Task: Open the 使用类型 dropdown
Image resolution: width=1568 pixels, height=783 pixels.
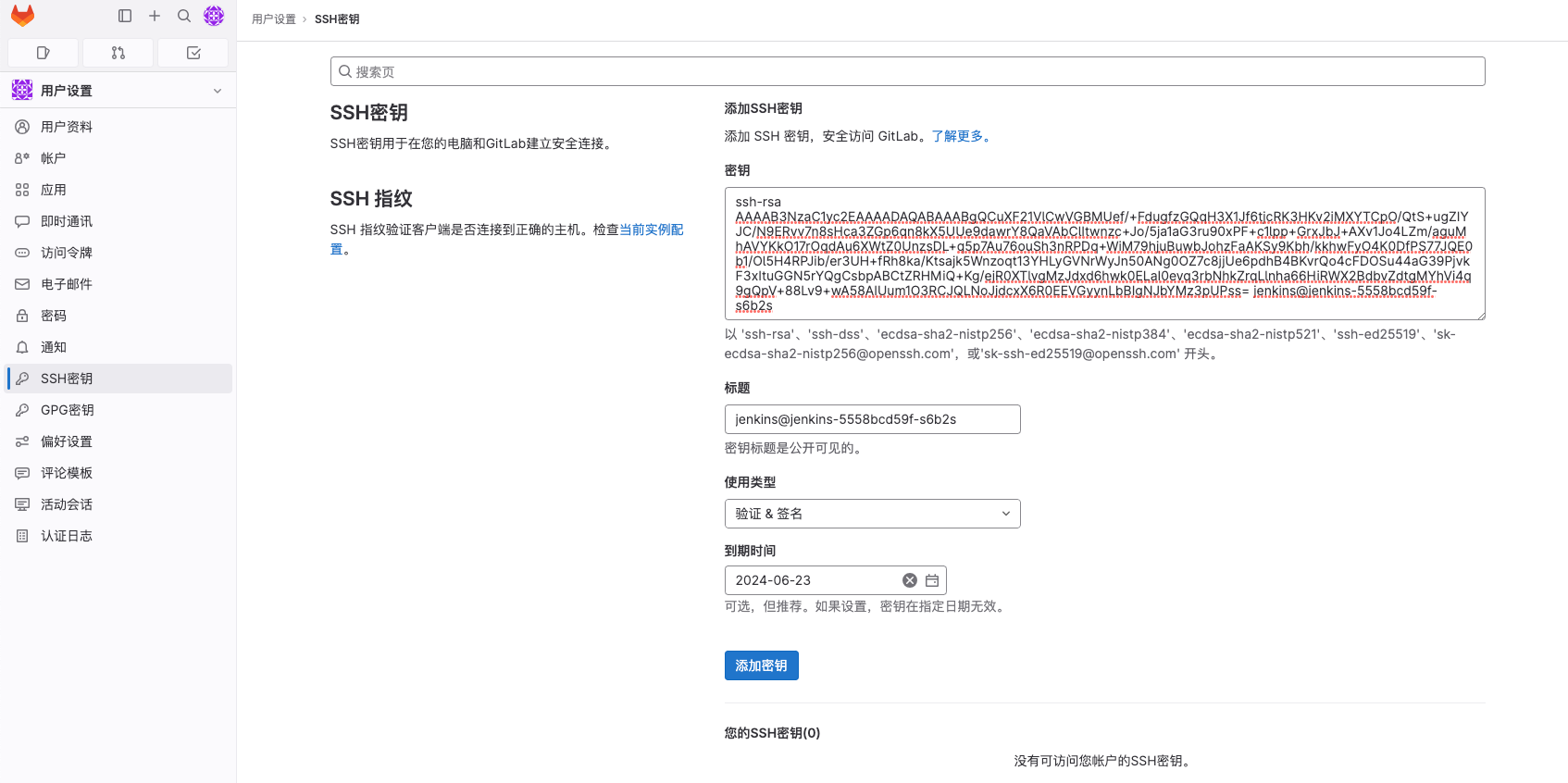Action: (x=872, y=514)
